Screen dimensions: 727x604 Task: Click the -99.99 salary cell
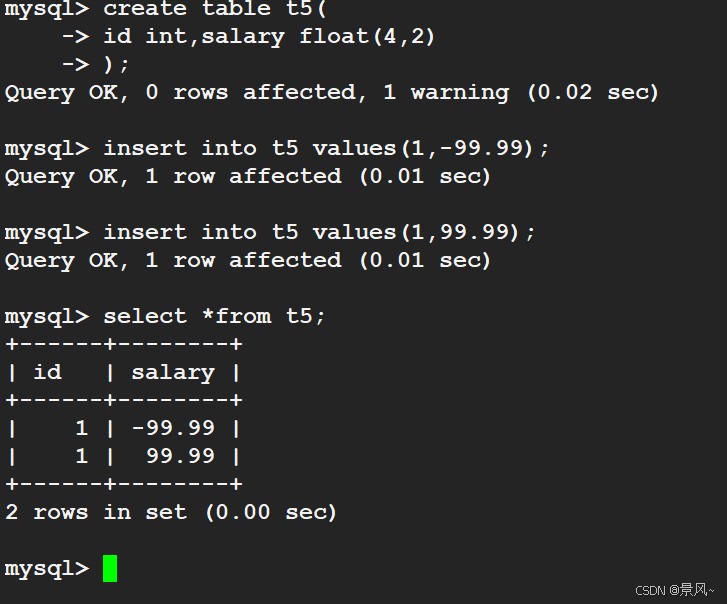coord(173,428)
